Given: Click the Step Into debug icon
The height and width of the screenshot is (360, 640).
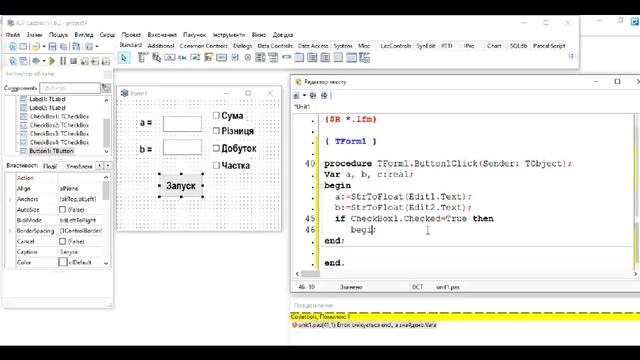Looking at the screenshot, I should point(84,61).
